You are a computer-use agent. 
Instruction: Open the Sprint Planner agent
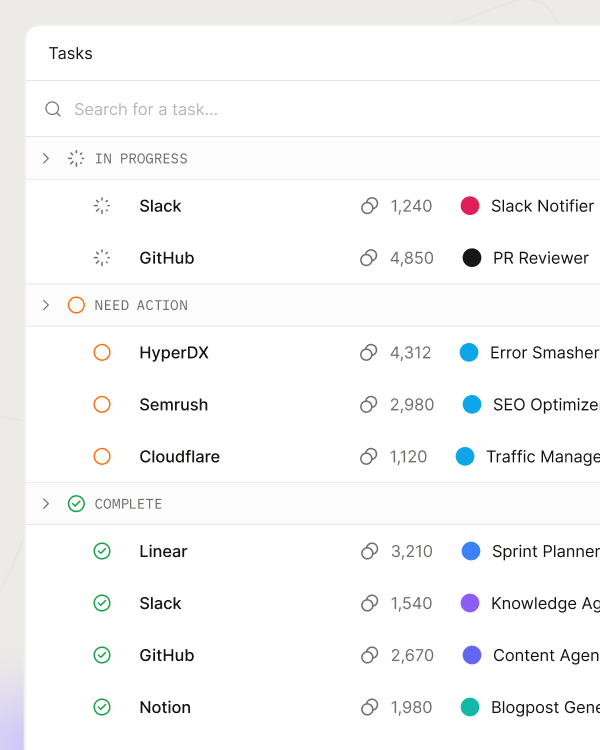546,551
